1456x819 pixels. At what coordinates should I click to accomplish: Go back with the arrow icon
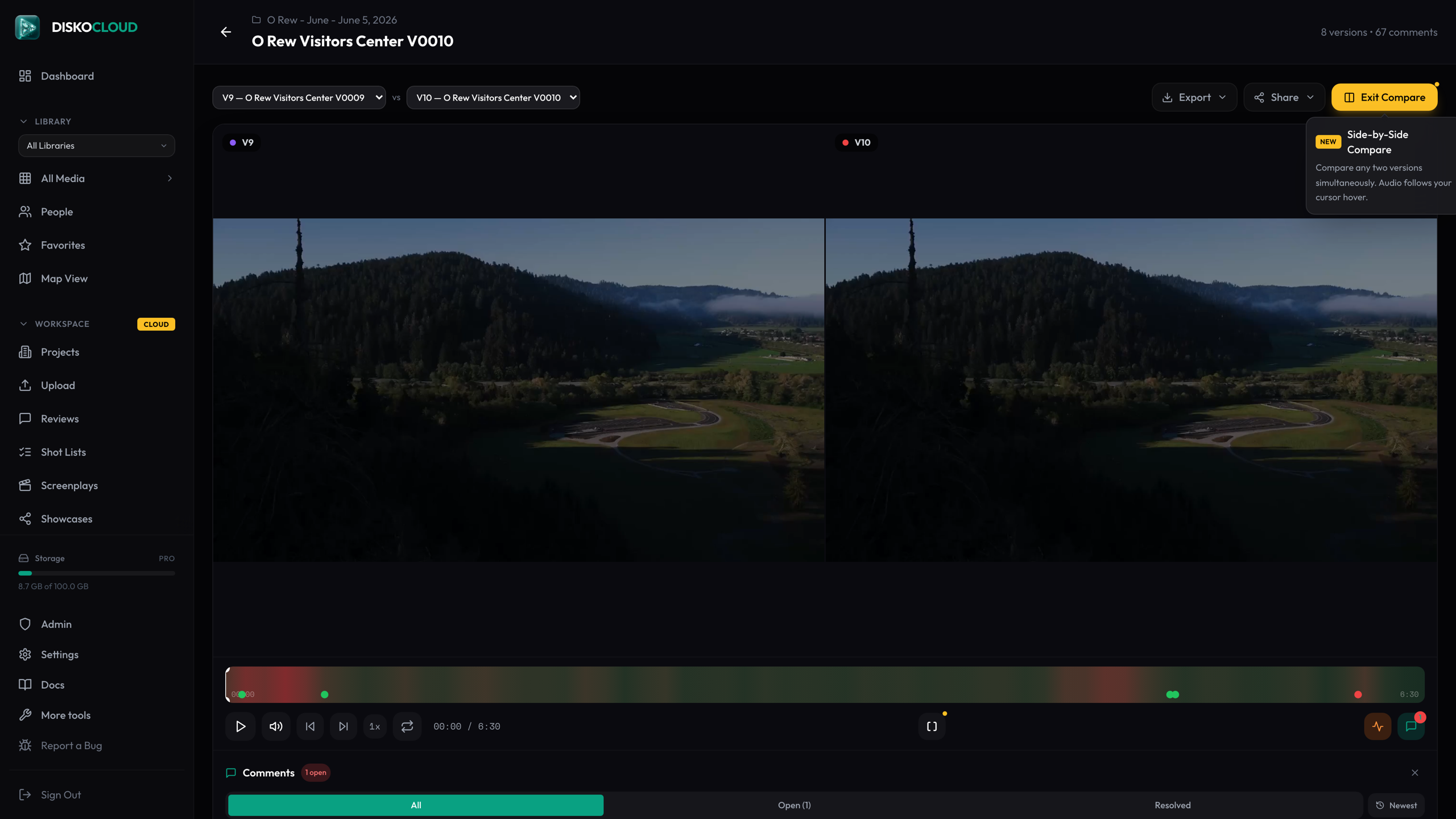click(x=226, y=32)
